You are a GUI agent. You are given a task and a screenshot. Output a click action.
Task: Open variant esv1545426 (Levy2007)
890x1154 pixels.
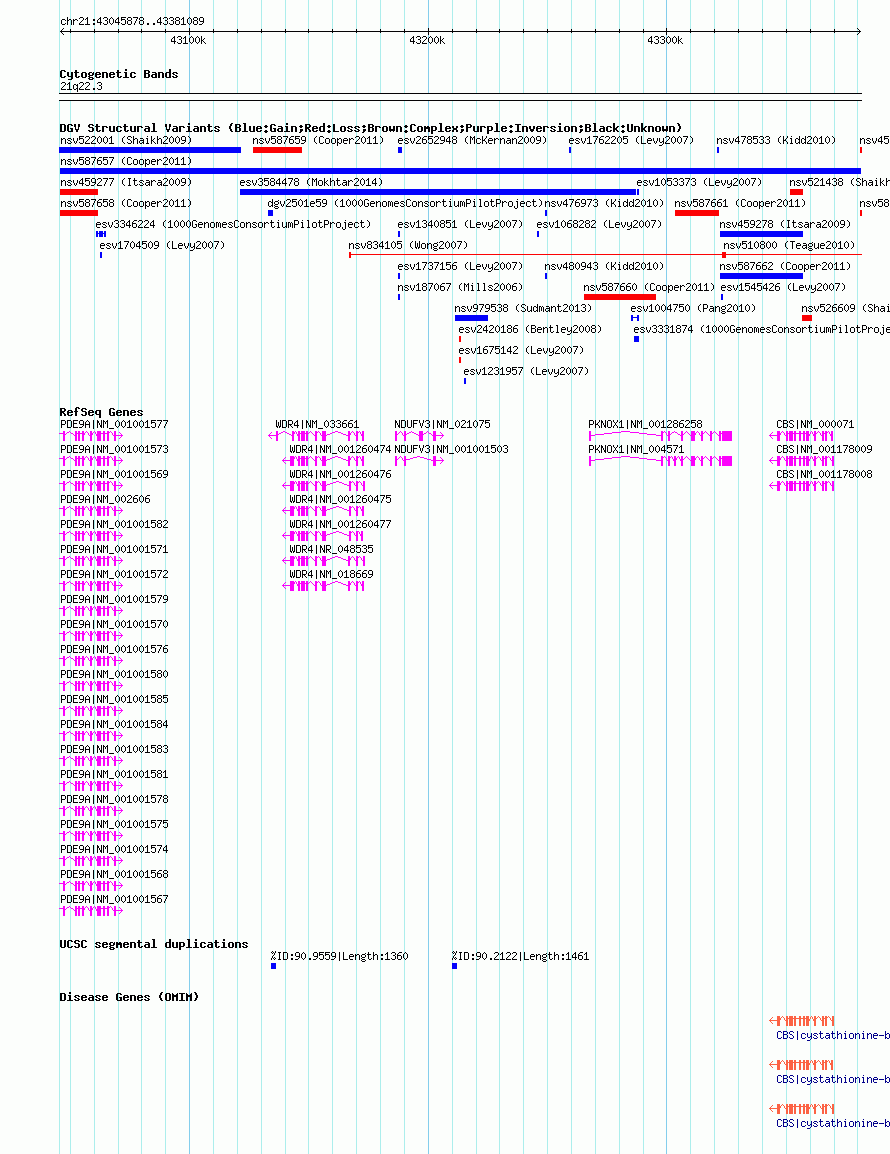click(783, 287)
